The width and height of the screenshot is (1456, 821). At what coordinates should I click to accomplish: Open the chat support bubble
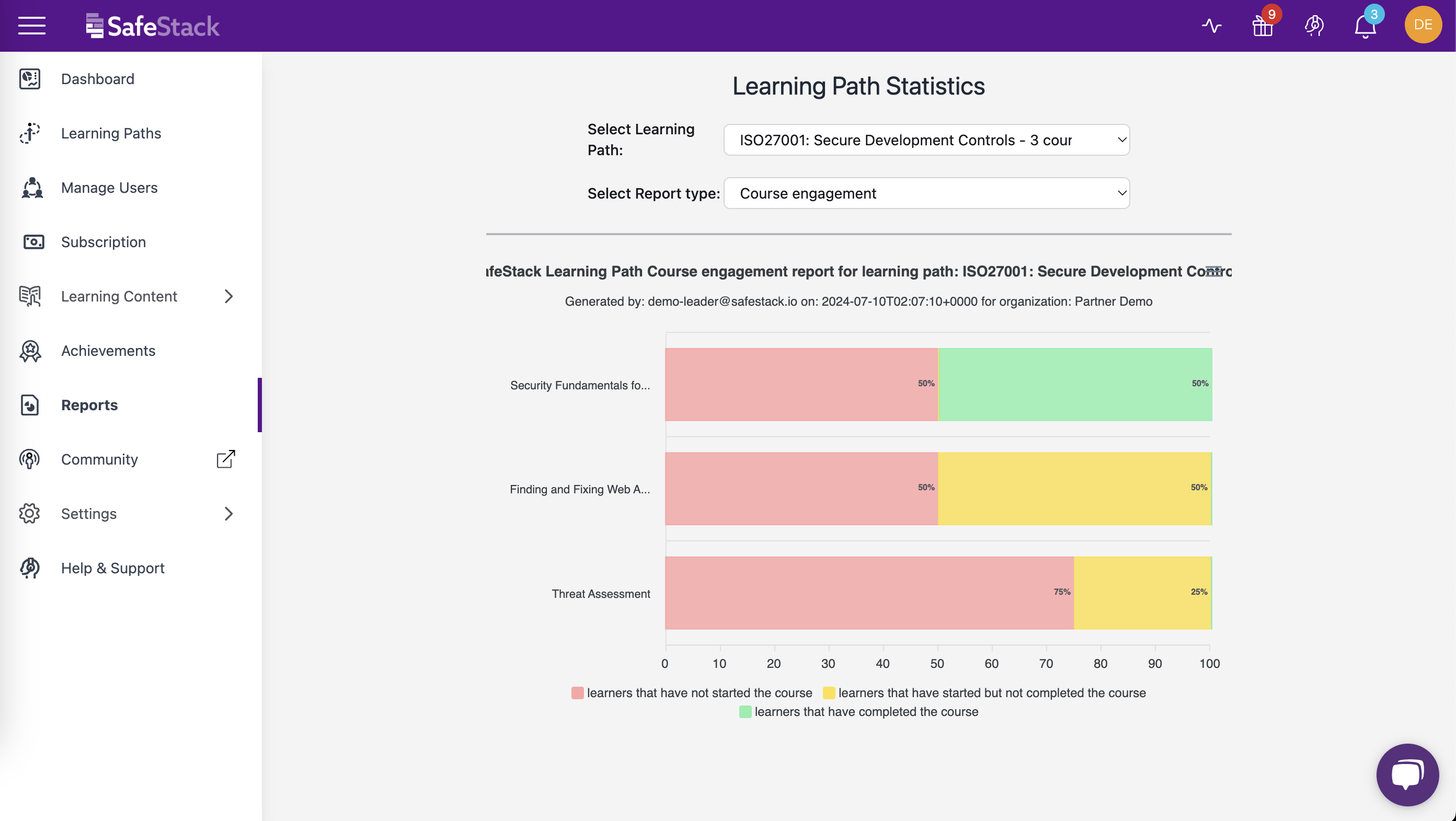tap(1407, 774)
